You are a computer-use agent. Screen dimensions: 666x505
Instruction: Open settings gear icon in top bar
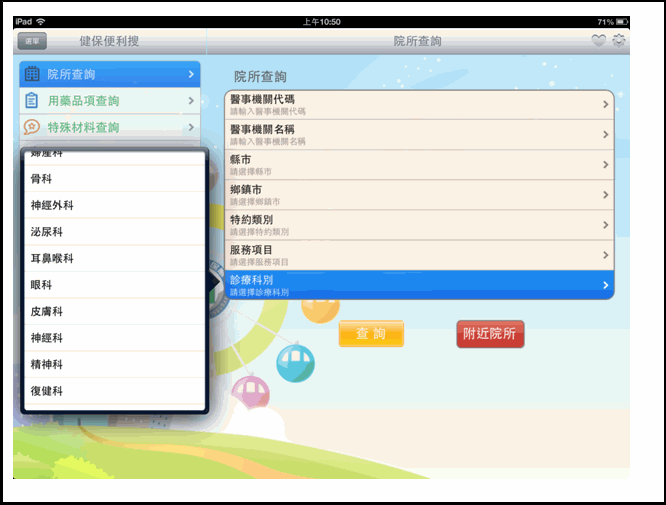(x=619, y=41)
